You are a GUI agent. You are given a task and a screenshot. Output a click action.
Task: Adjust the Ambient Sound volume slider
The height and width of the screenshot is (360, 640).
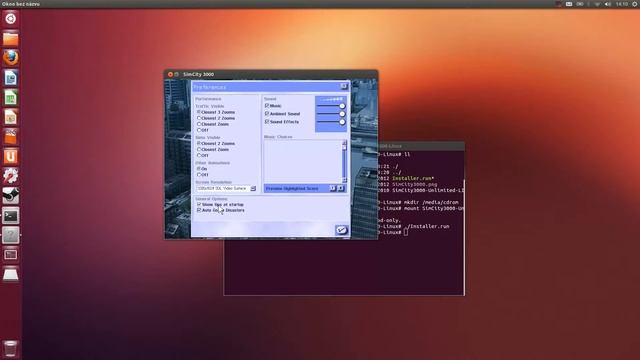[x=342, y=114]
